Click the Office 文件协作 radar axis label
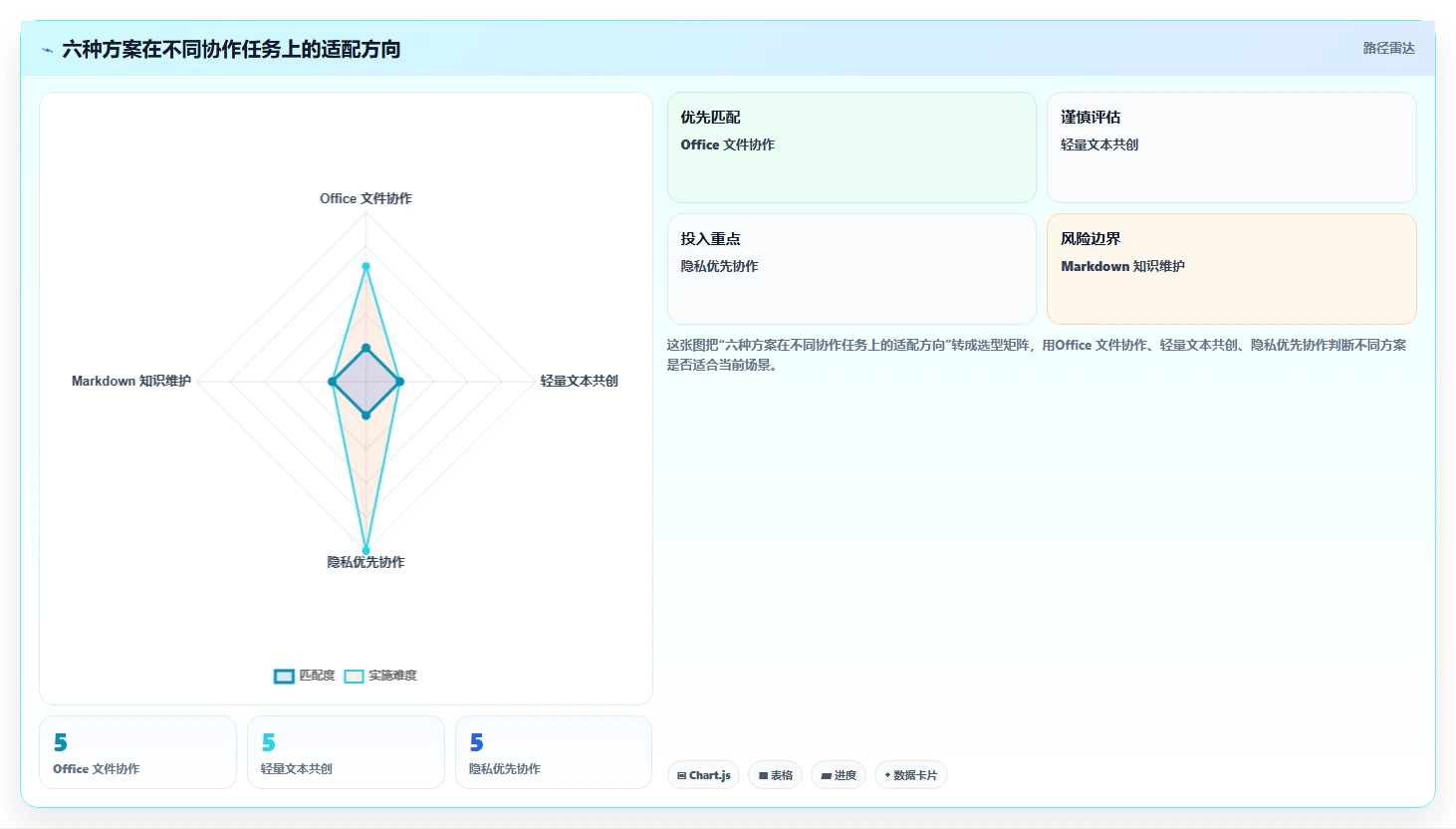The height and width of the screenshot is (829, 1456). pos(365,198)
